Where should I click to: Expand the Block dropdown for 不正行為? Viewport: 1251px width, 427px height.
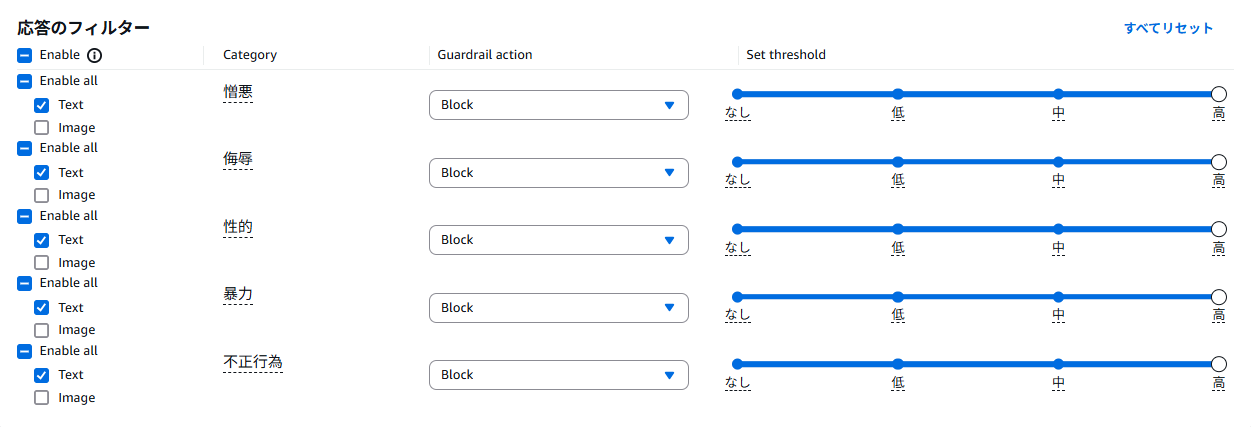tap(558, 375)
